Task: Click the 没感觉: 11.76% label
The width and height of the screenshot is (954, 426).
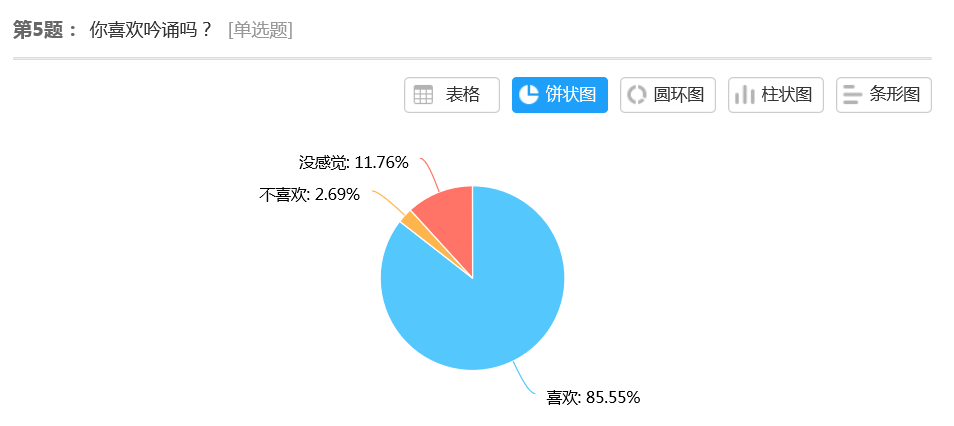Action: click(354, 162)
